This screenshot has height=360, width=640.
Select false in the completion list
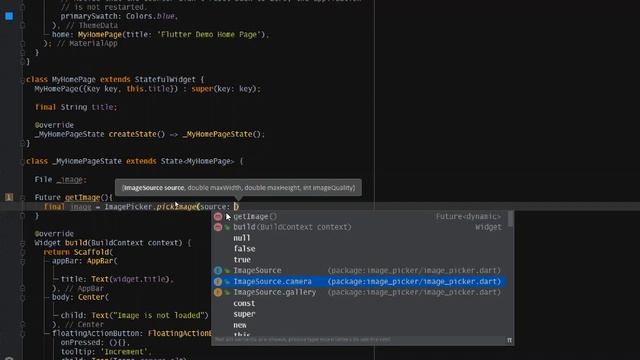click(244, 249)
